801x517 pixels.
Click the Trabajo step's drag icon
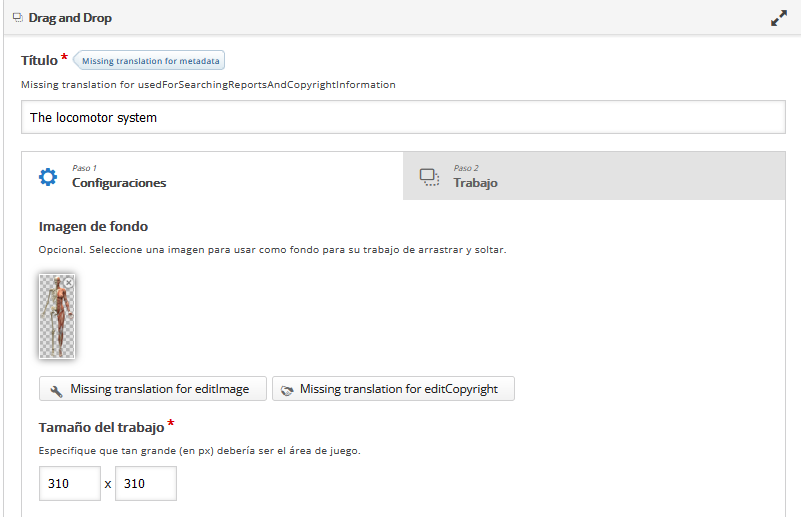pos(429,177)
